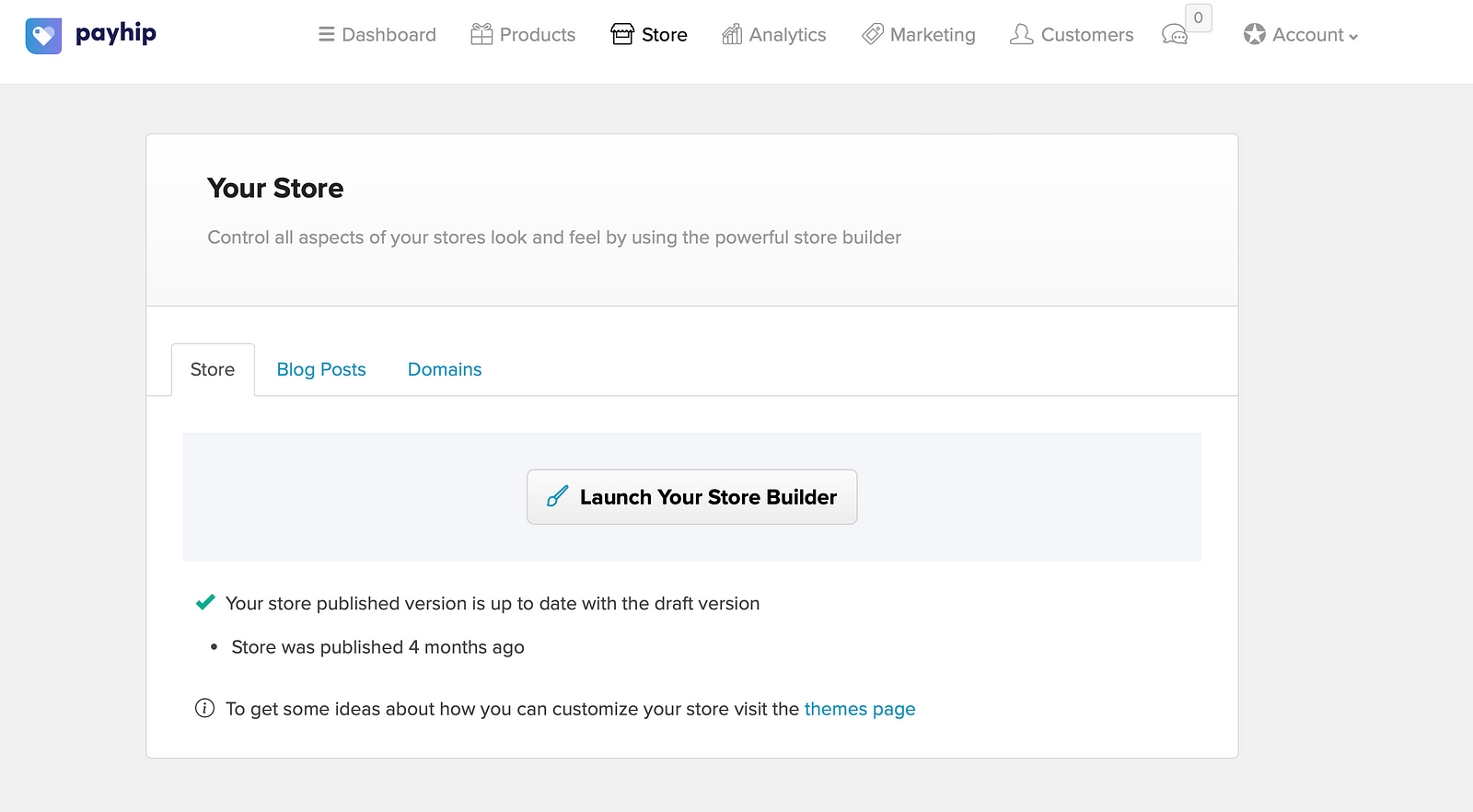Switch to the Blog Posts tab
This screenshot has width=1473, height=812.
[321, 369]
